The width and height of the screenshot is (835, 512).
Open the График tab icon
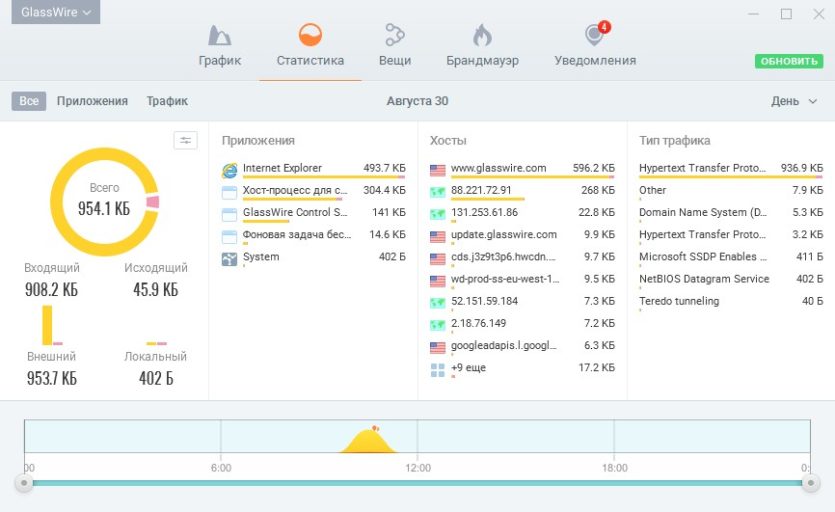pyautogui.click(x=219, y=36)
